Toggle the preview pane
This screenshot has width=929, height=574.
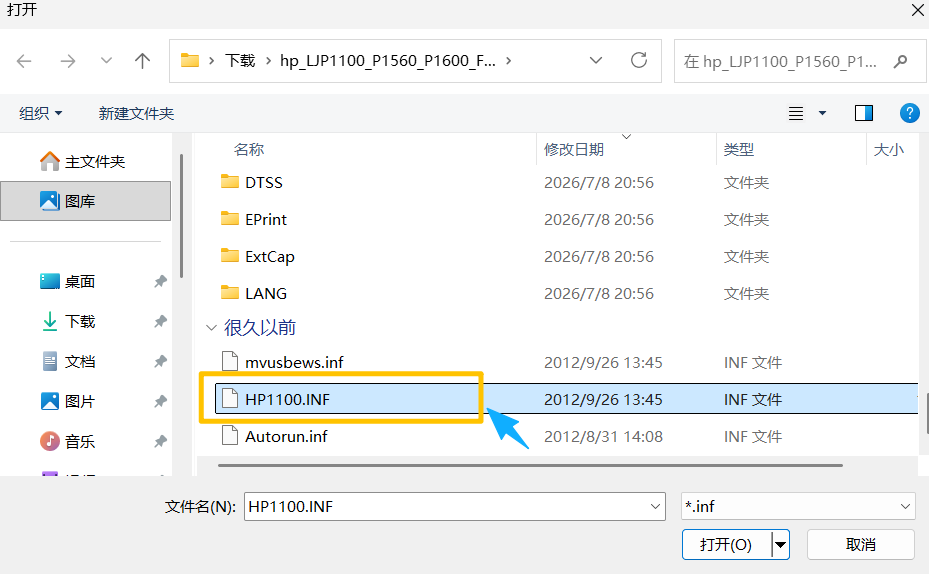click(864, 113)
